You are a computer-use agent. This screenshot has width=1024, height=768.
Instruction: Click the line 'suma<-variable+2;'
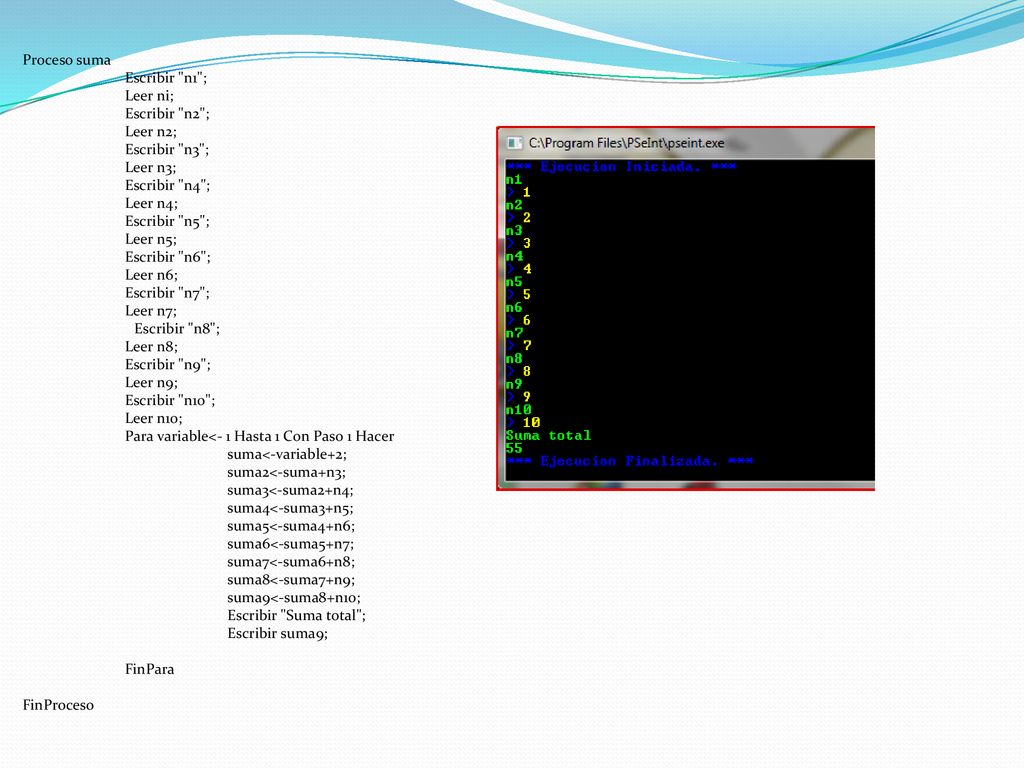(287, 455)
